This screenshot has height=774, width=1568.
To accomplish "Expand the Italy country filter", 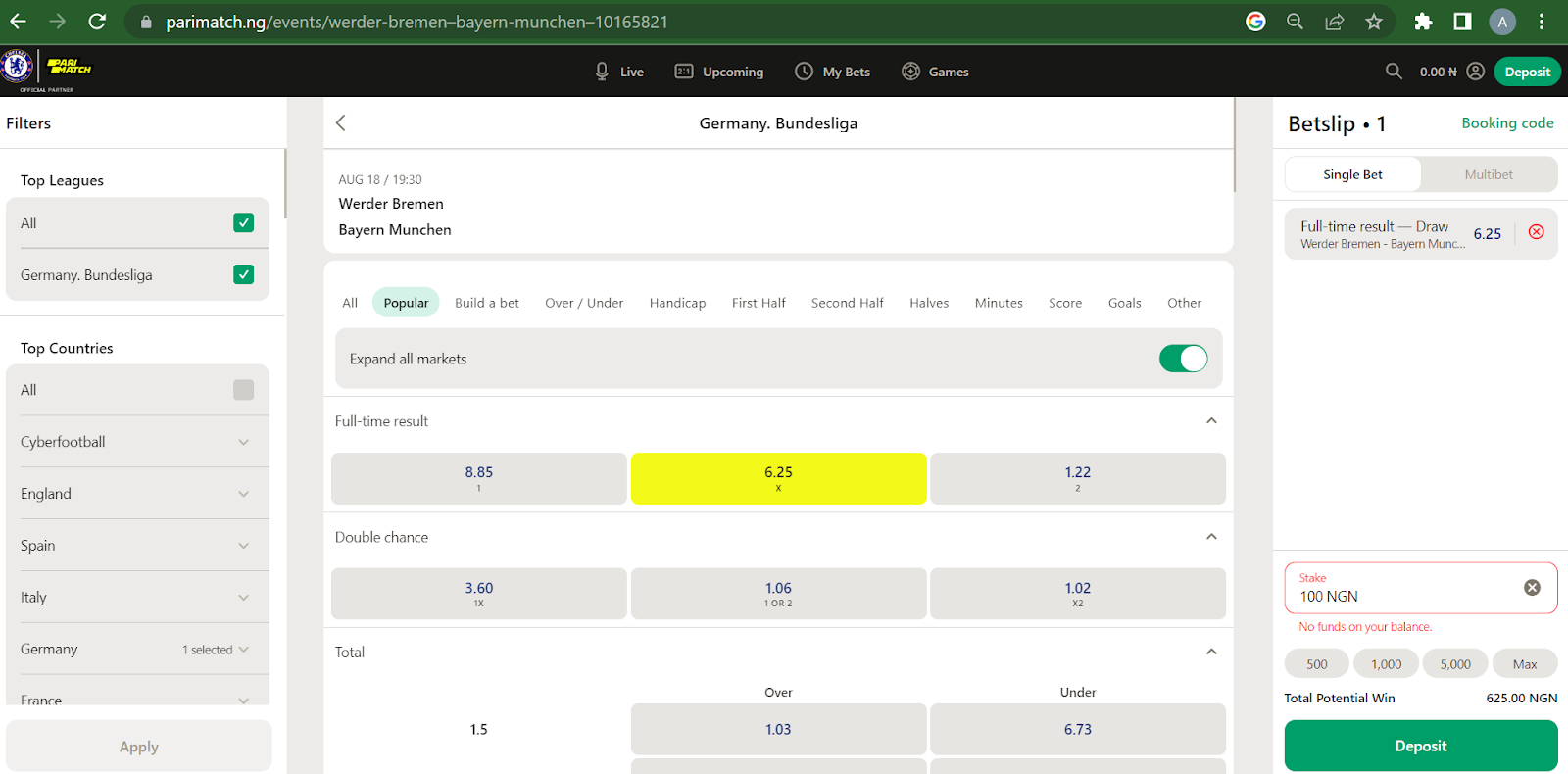I will [x=137, y=598].
